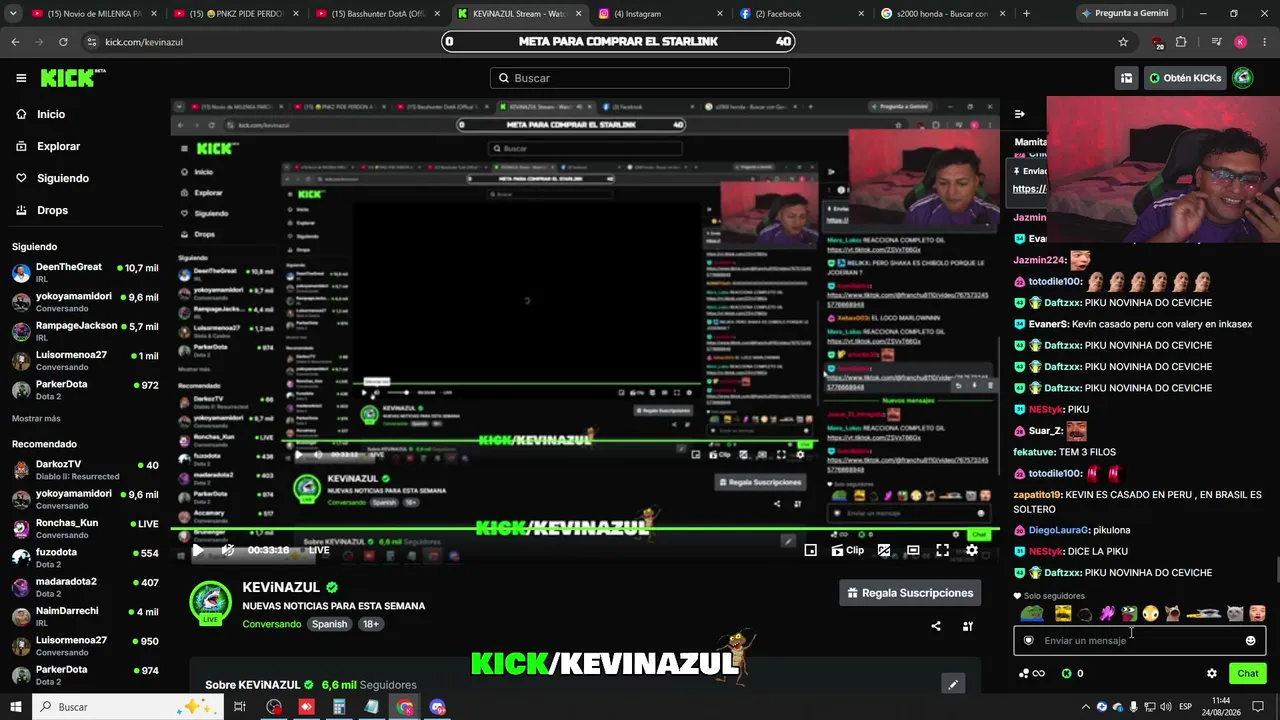Image resolution: width=1280 pixels, height=720 pixels.
Task: Open Chrome media controls icon
Action: tap(1216, 42)
